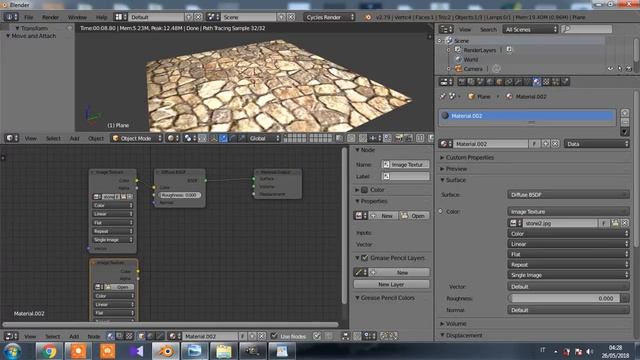Image resolution: width=640 pixels, height=360 pixels.
Task: Toggle the Color panel checkbox in Node sidebar
Action: coord(365,190)
